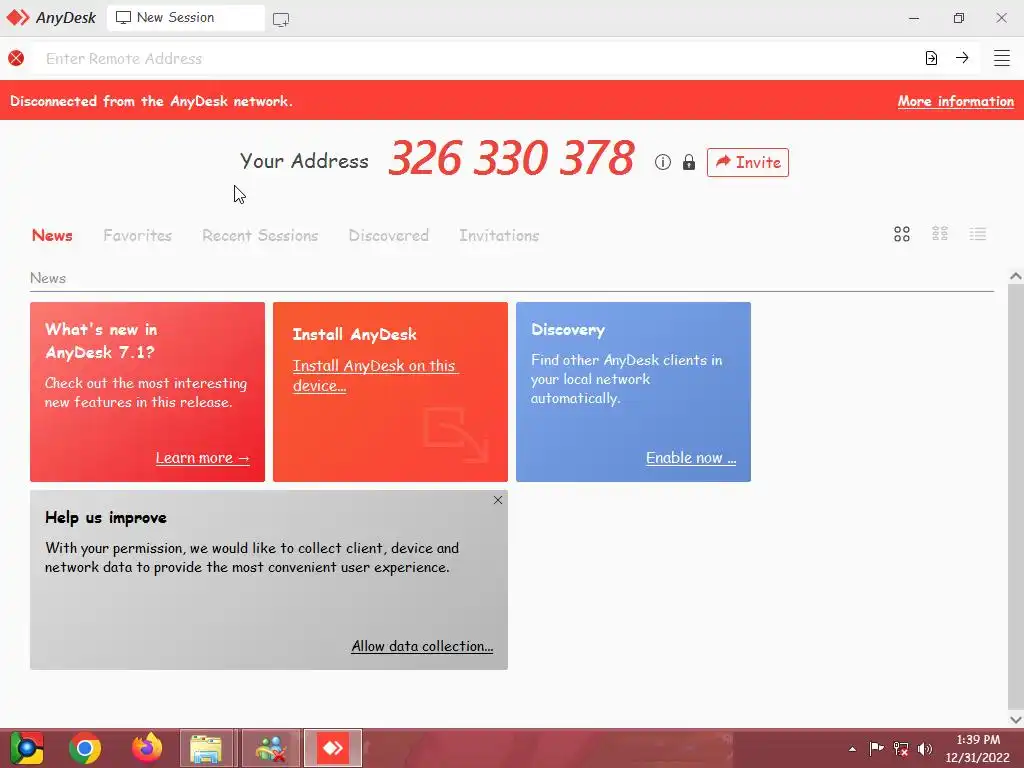Image resolution: width=1024 pixels, height=768 pixels.
Task: Click the red connection status icon
Action: 16,58
